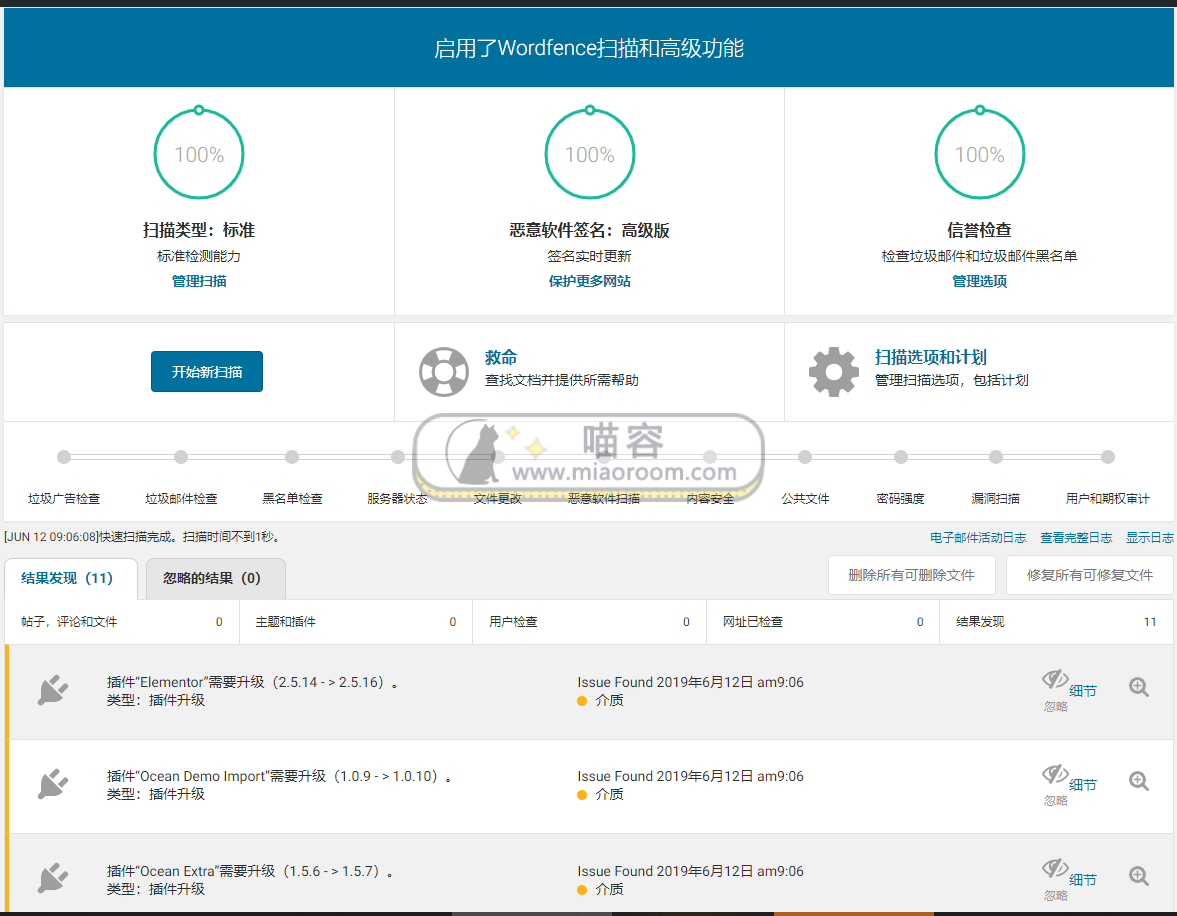Open the 查看完整日志 link
Viewport: 1177px width, 916px height.
(x=1076, y=538)
